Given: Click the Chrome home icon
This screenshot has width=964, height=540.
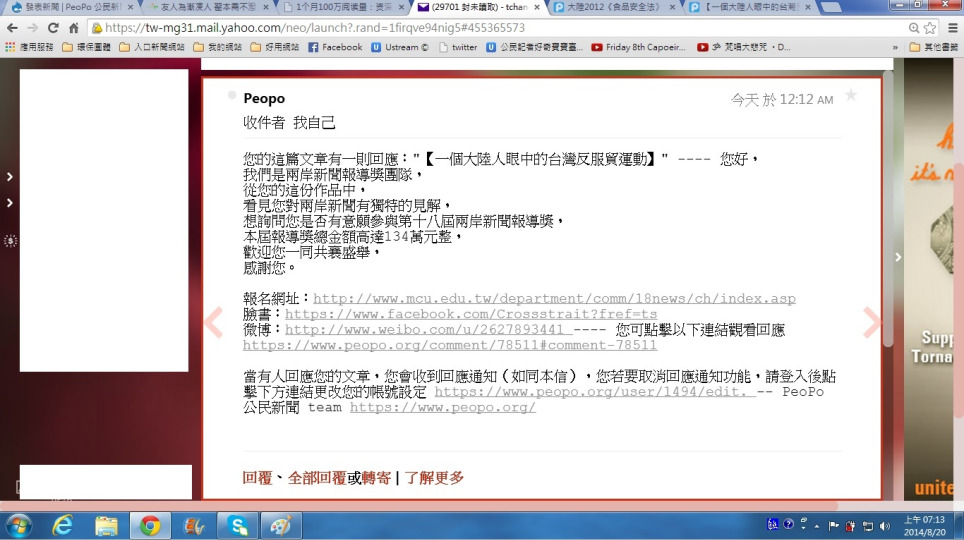Looking at the screenshot, I should (x=75, y=28).
